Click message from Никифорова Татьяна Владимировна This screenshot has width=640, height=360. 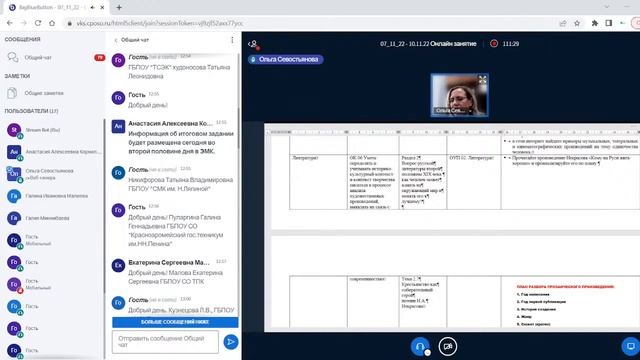coord(181,184)
